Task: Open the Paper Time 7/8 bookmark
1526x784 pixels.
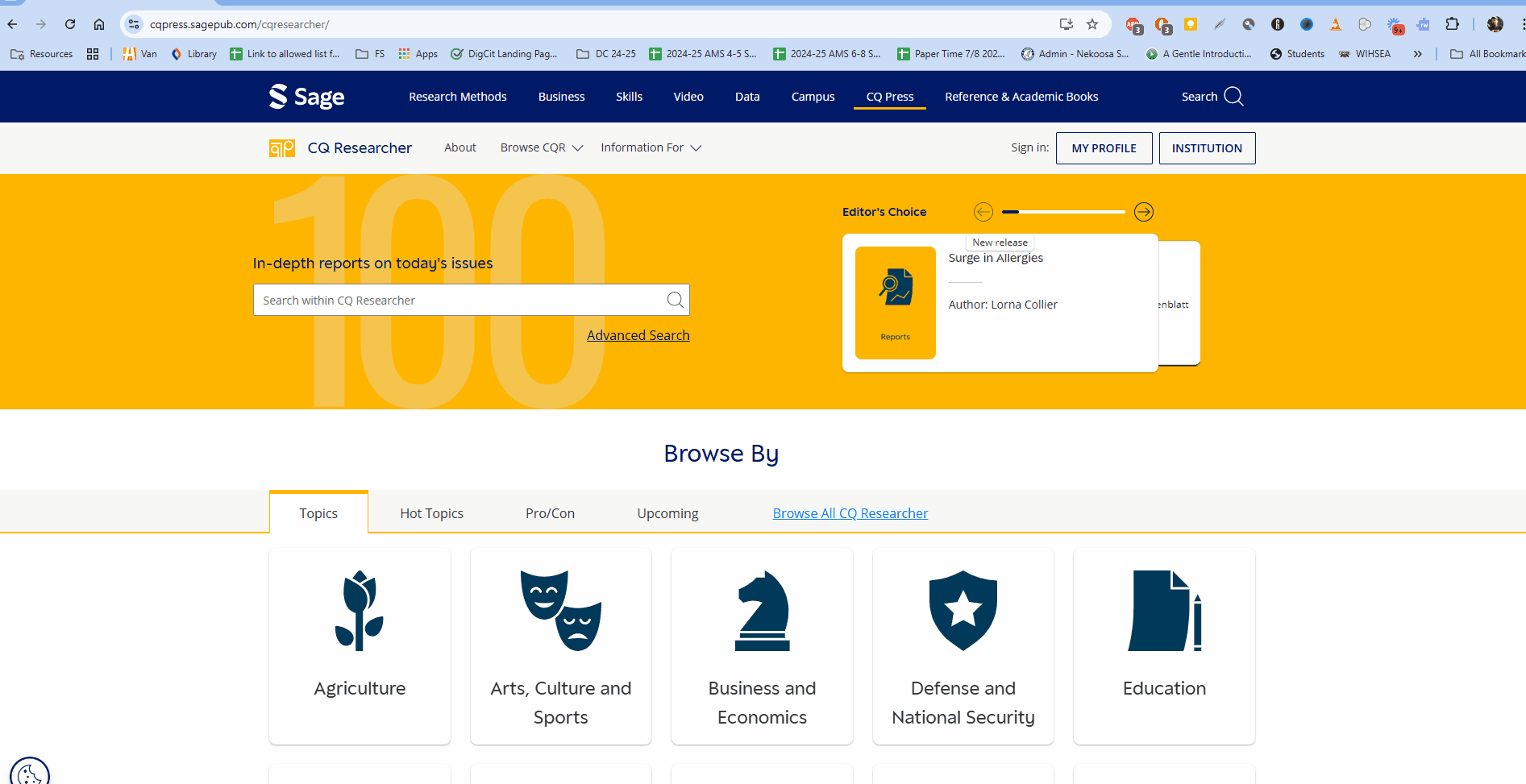Action: point(951,54)
